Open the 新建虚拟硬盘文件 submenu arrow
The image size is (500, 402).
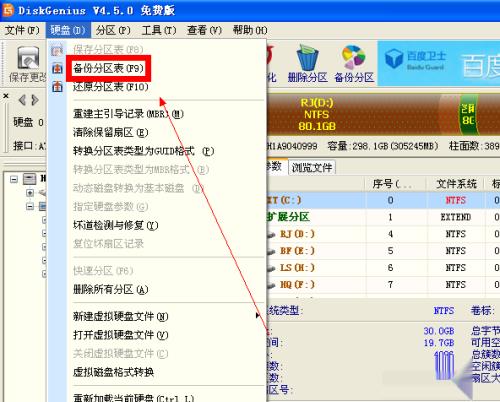[258, 316]
